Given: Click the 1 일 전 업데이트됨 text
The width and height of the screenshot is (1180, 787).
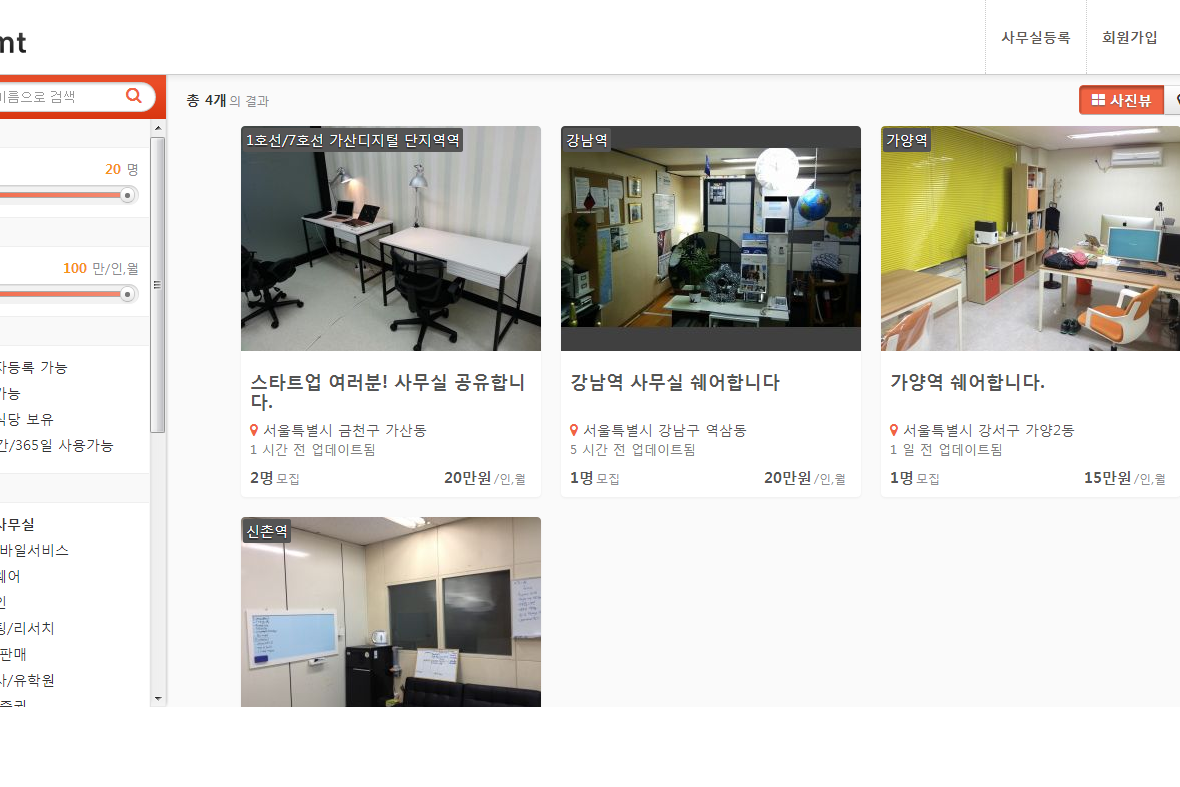Looking at the screenshot, I should click(x=946, y=450).
